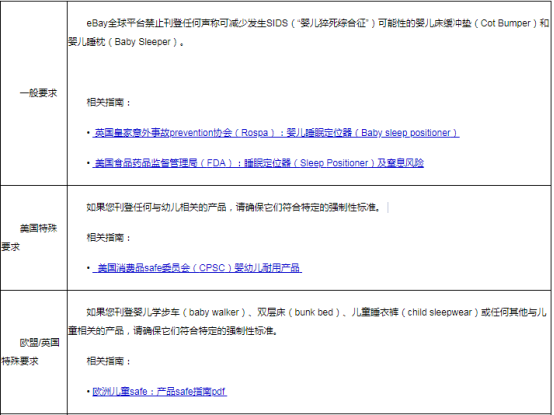Click the 相关指南 label in 一般要求 row

[108, 103]
